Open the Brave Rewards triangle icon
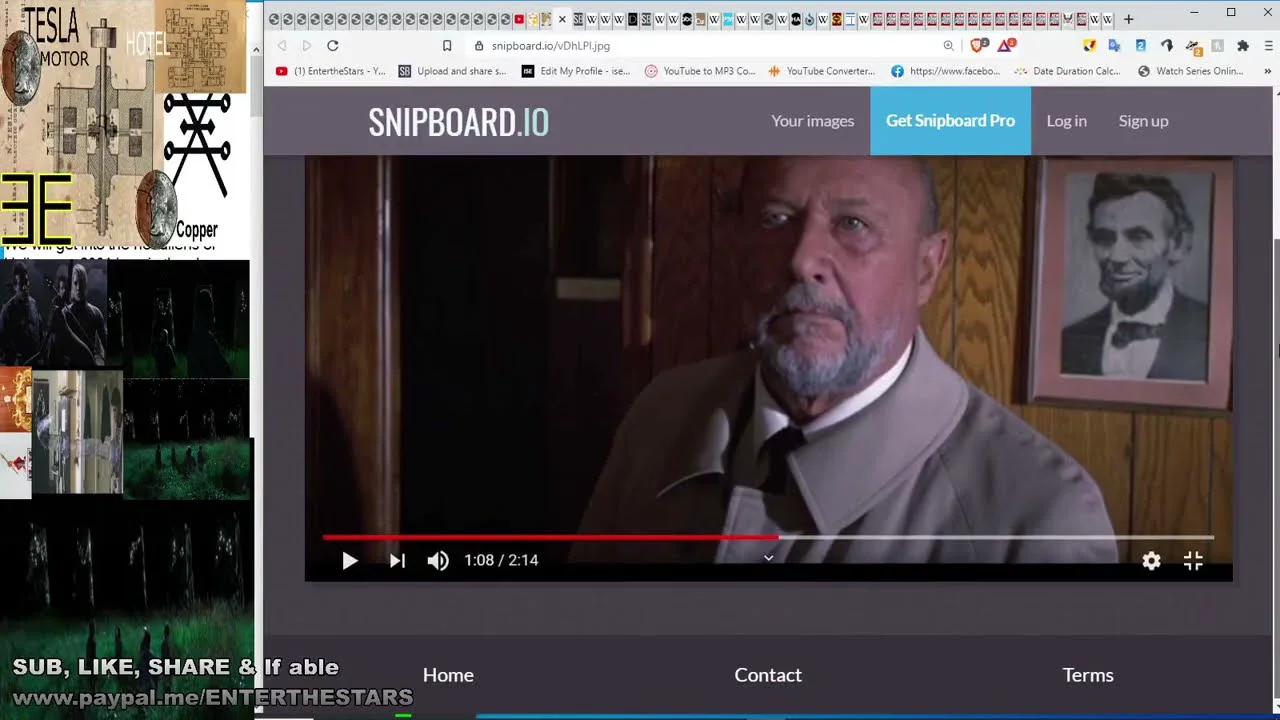Viewport: 1280px width, 720px height. [1006, 45]
